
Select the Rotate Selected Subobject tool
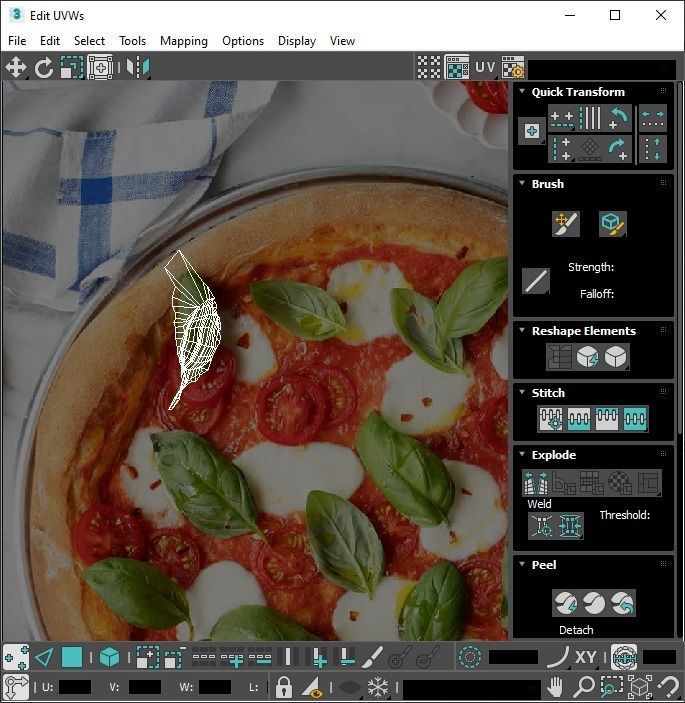pyautogui.click(x=43, y=68)
